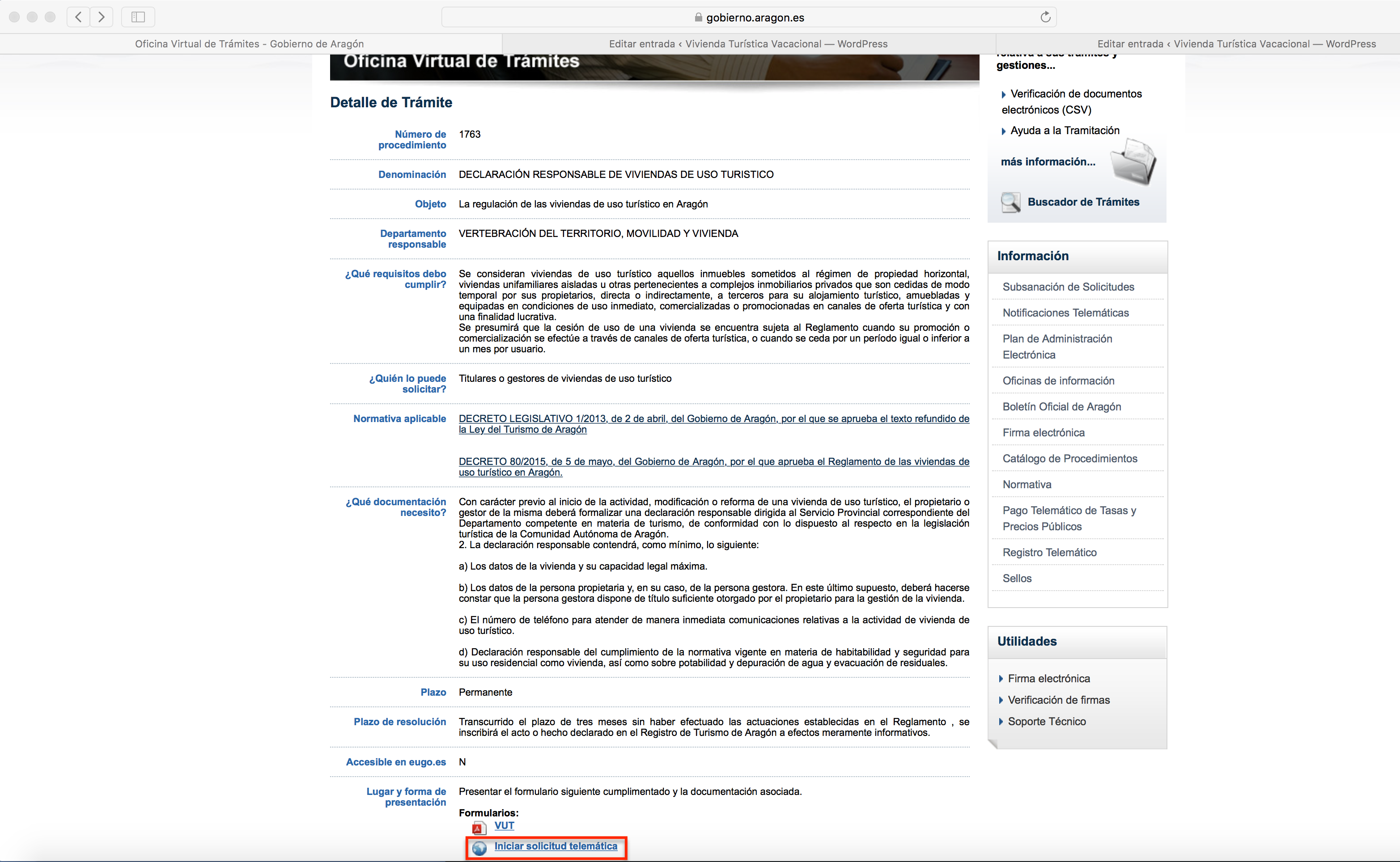
Task: Switch to the middle Editar entrada WordPress tab
Action: click(748, 44)
